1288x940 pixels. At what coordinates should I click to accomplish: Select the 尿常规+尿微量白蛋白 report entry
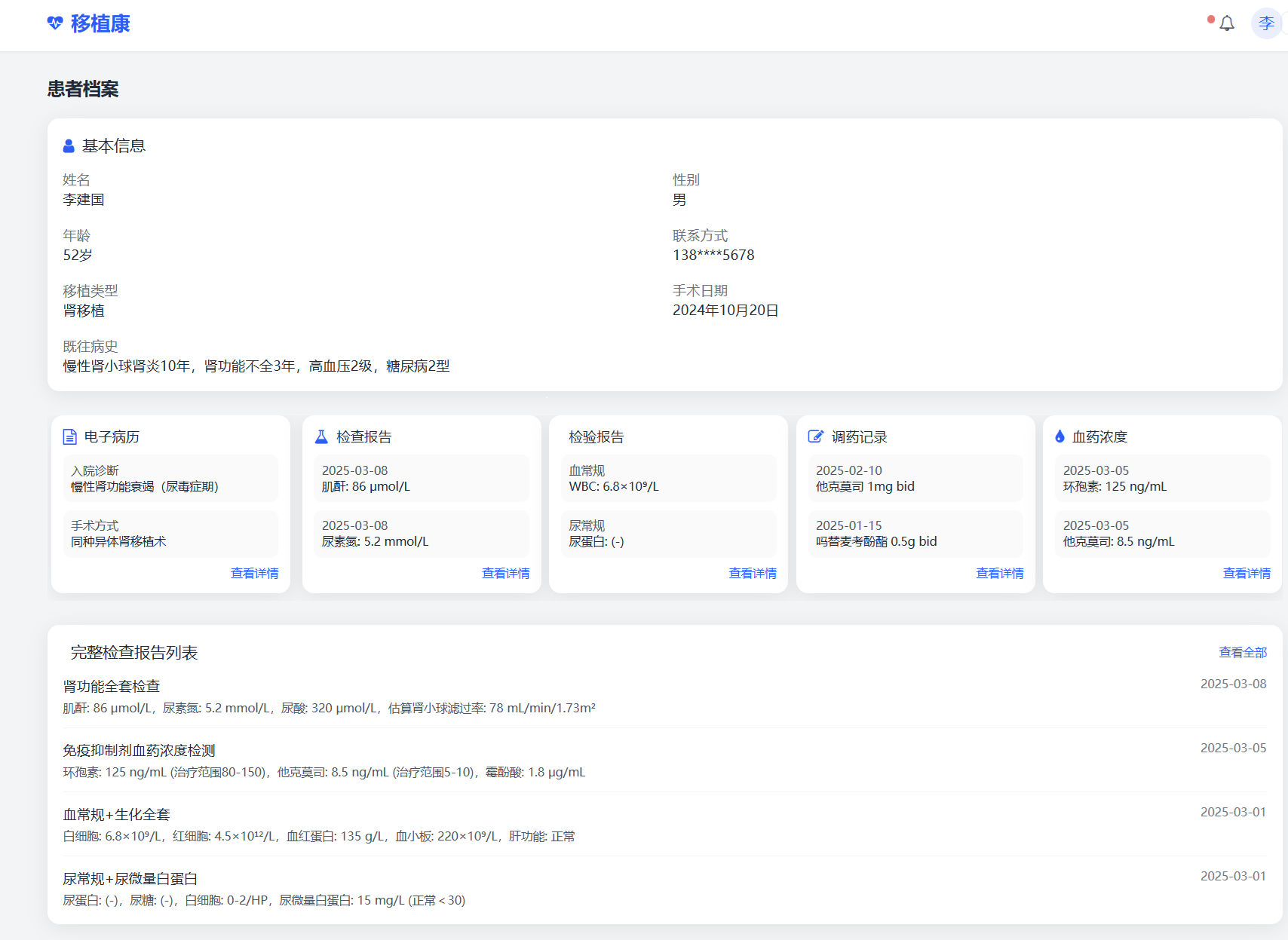(130, 879)
